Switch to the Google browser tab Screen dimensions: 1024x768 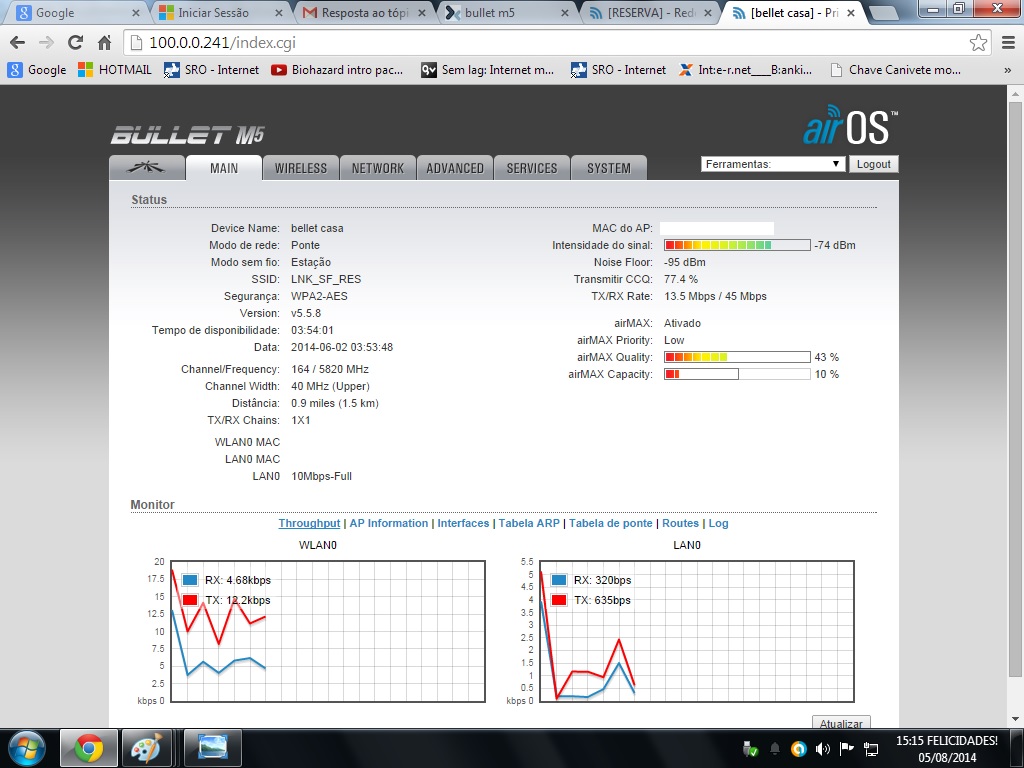[x=77, y=13]
